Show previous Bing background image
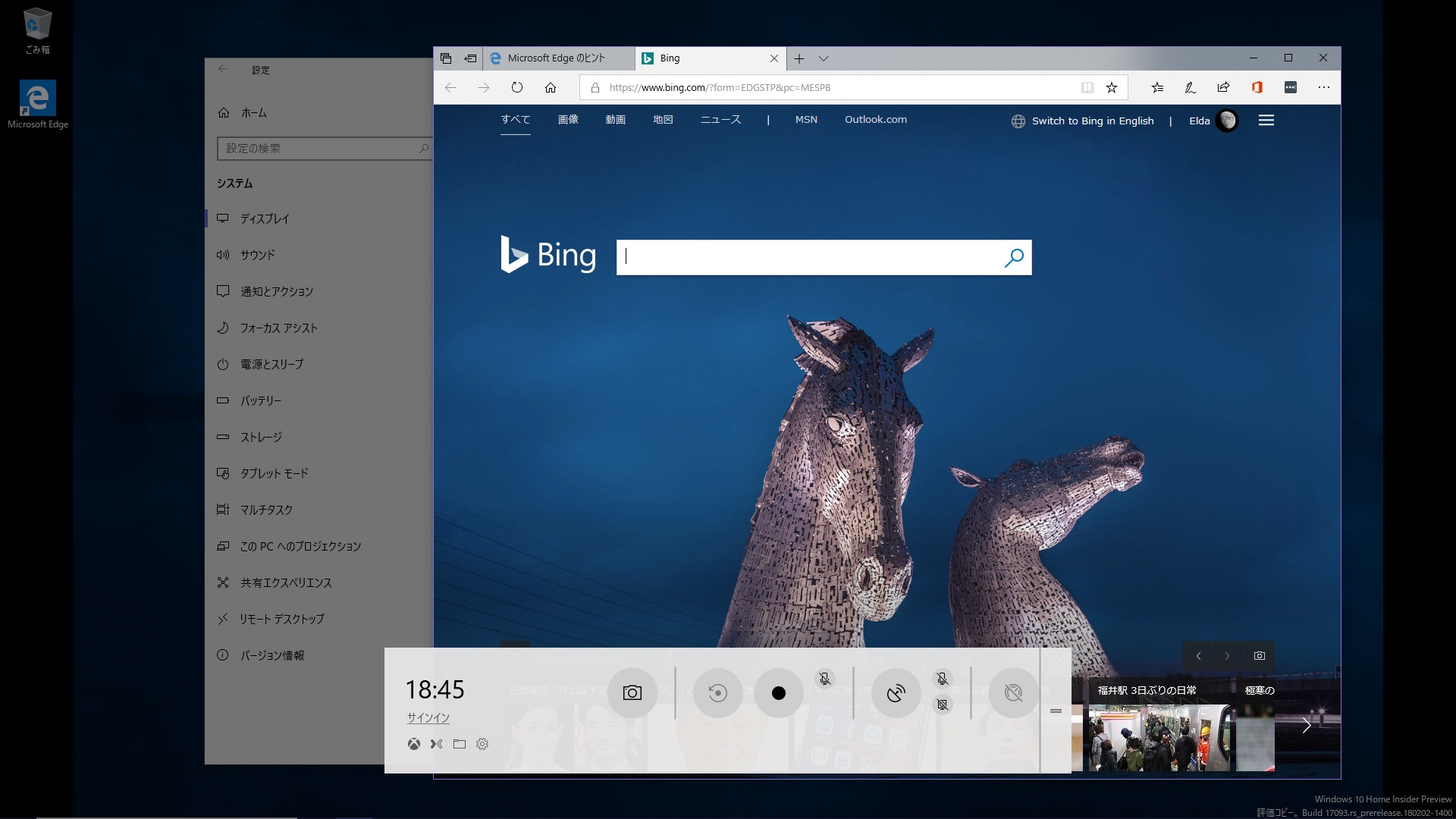Screen dimensions: 1456x819 tap(1198, 656)
